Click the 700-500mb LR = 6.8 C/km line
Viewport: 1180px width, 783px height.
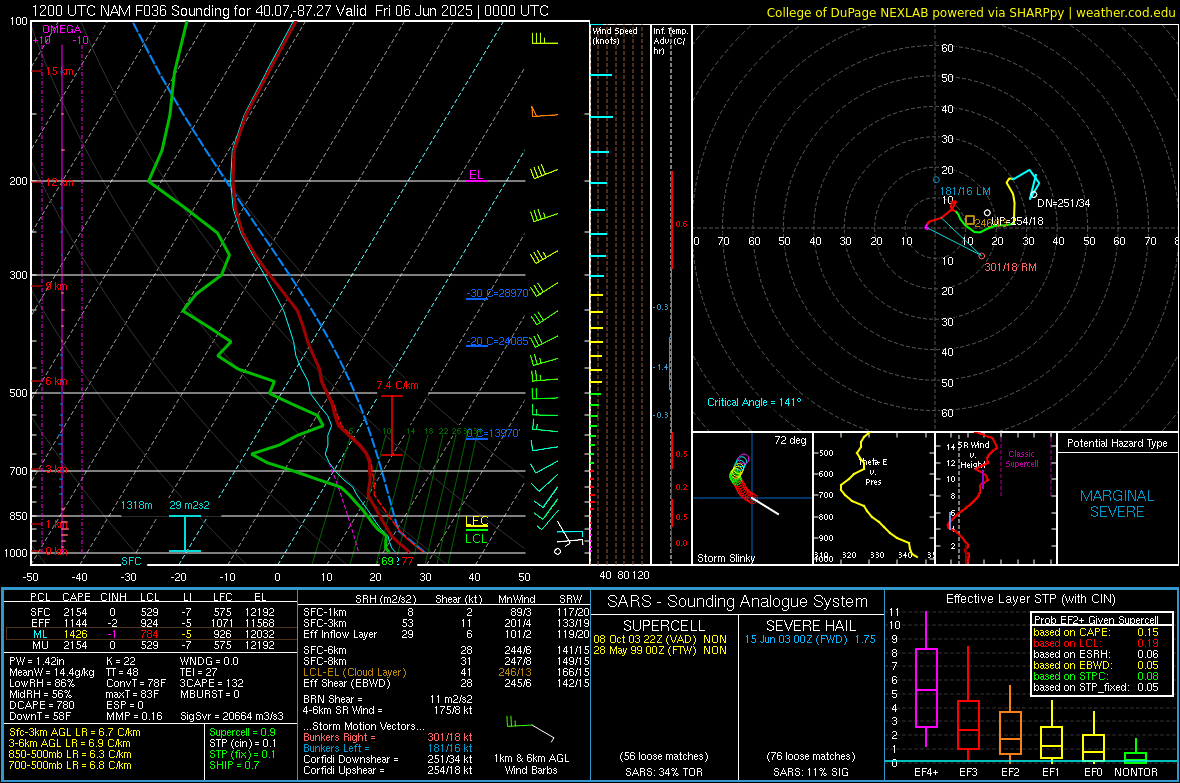(x=70, y=766)
